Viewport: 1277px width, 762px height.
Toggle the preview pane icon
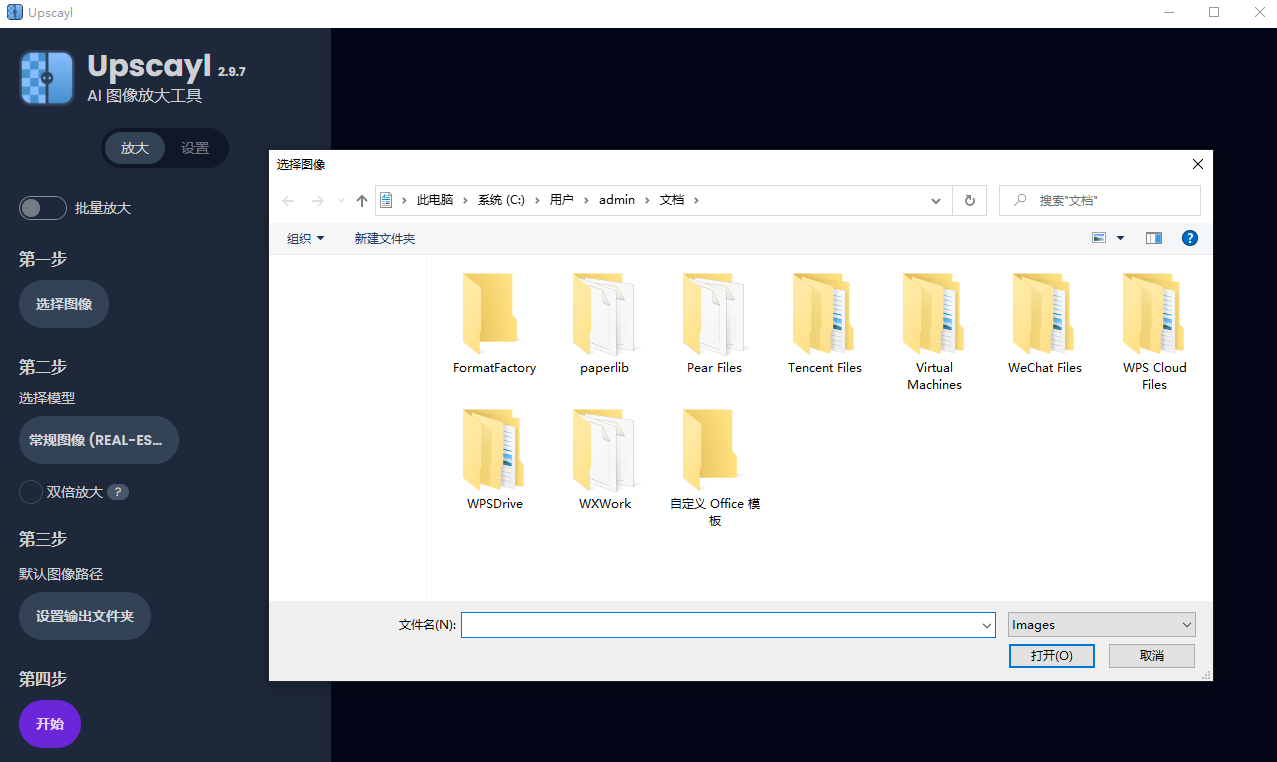[x=1153, y=238]
